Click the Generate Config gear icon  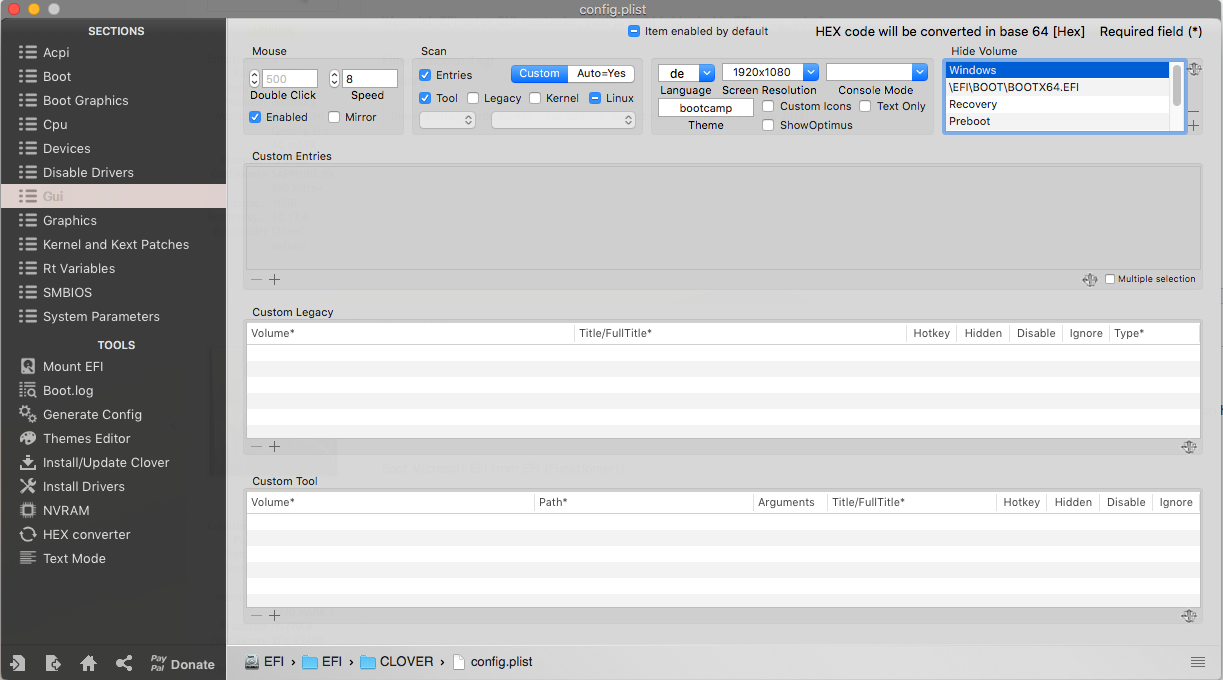tap(28, 414)
